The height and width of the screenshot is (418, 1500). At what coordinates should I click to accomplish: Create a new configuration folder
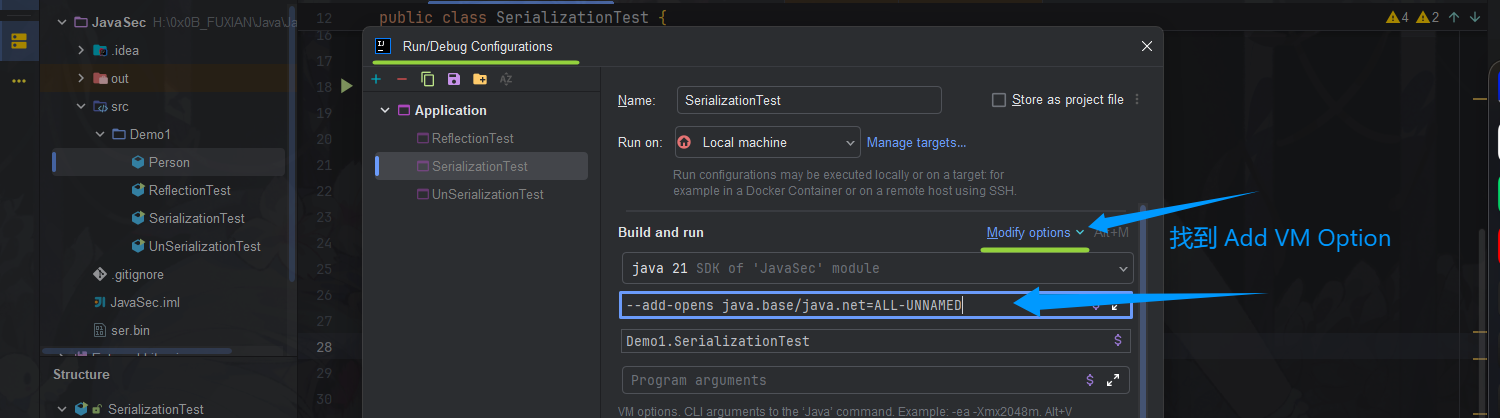tap(480, 79)
